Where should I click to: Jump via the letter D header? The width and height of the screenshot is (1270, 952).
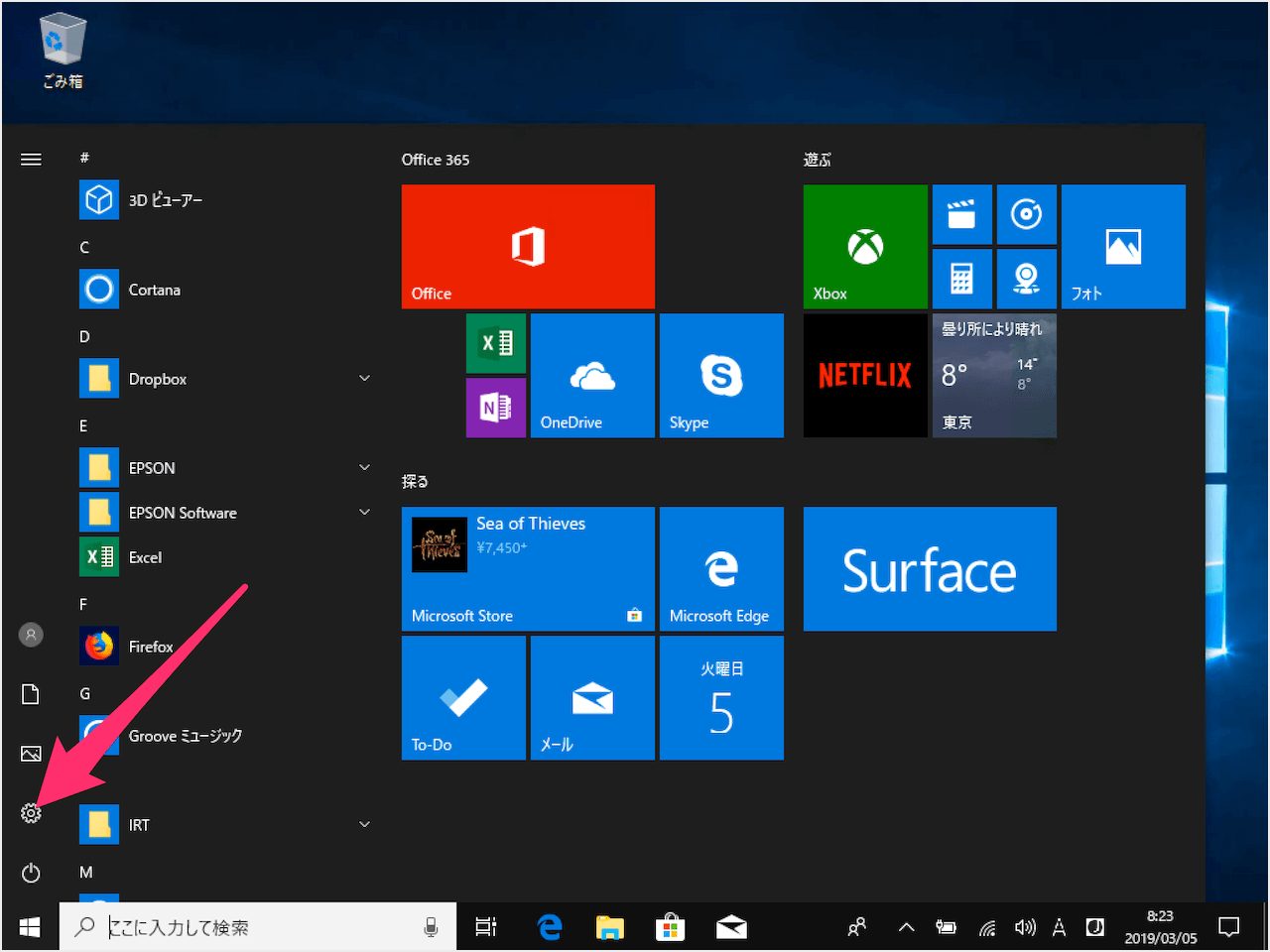tap(84, 336)
